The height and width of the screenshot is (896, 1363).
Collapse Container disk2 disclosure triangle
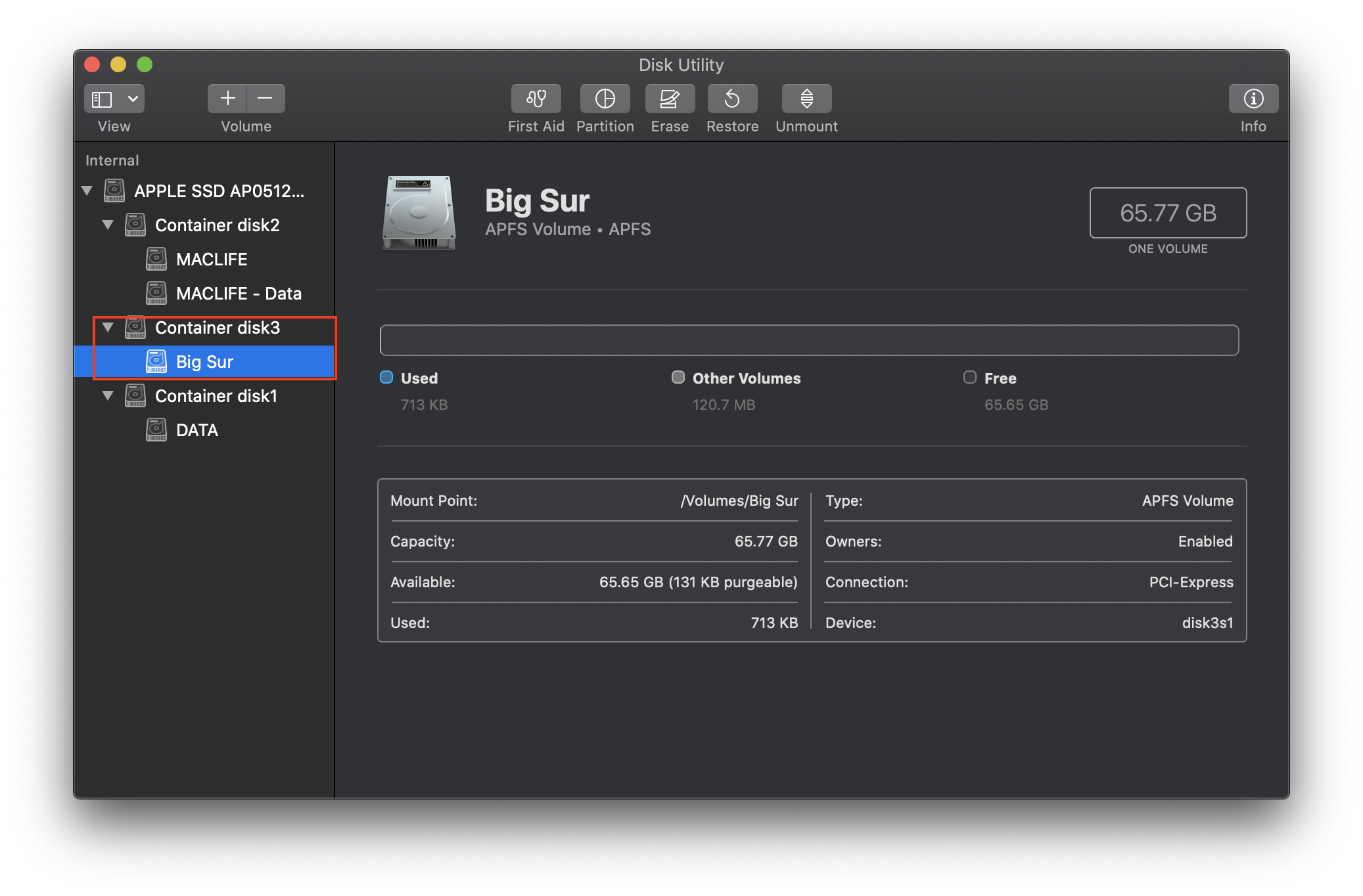click(x=108, y=225)
